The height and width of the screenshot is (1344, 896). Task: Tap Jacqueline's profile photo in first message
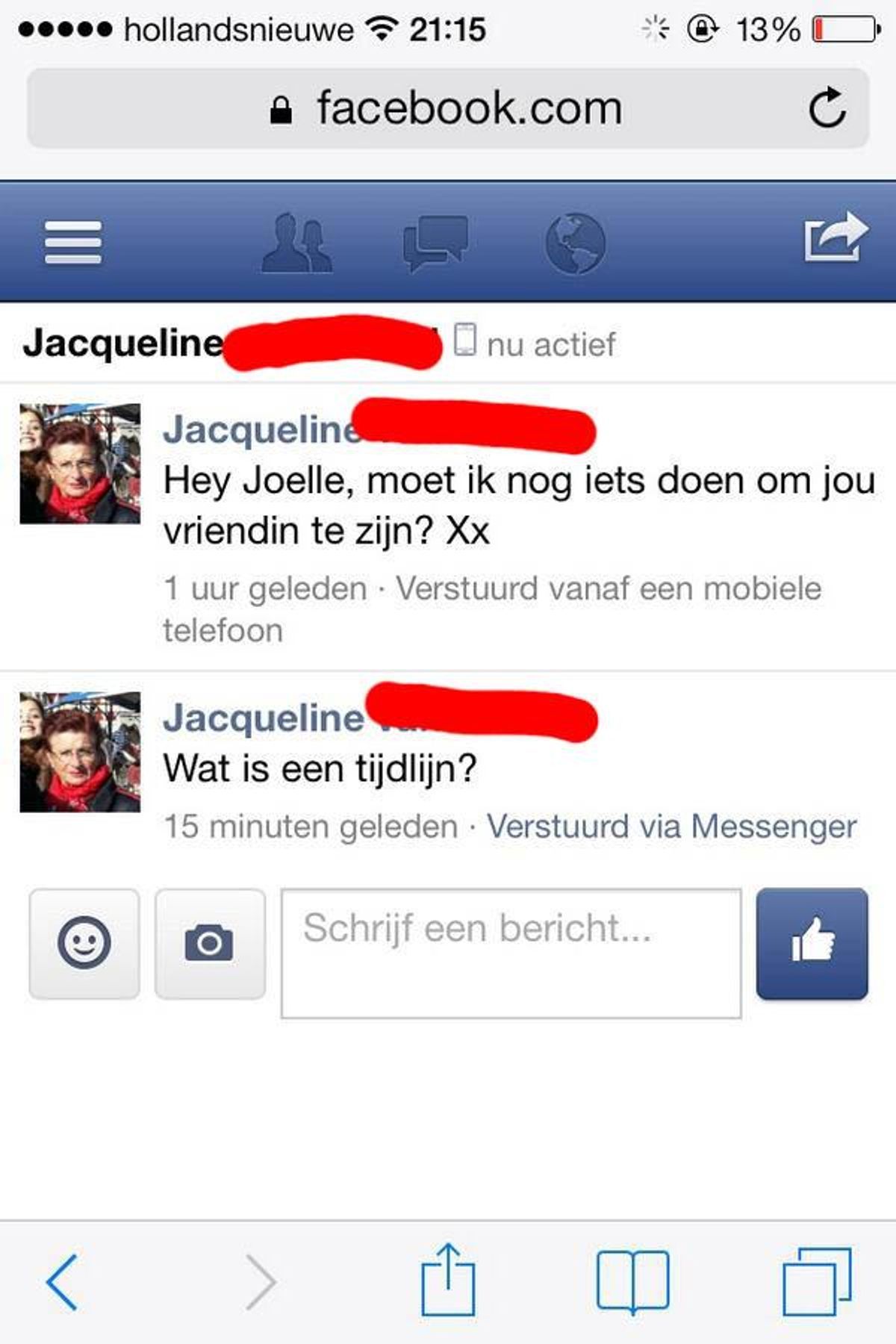coord(80,464)
